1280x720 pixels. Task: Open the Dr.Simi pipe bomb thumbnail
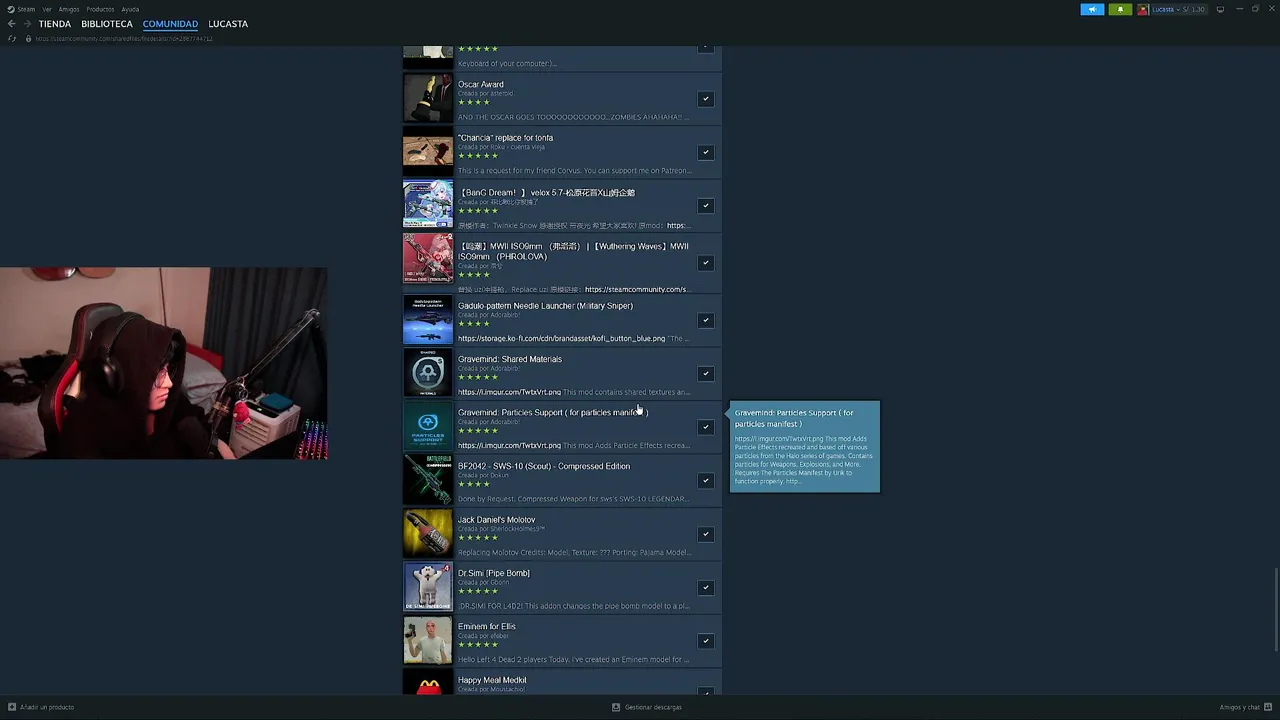[x=428, y=587]
